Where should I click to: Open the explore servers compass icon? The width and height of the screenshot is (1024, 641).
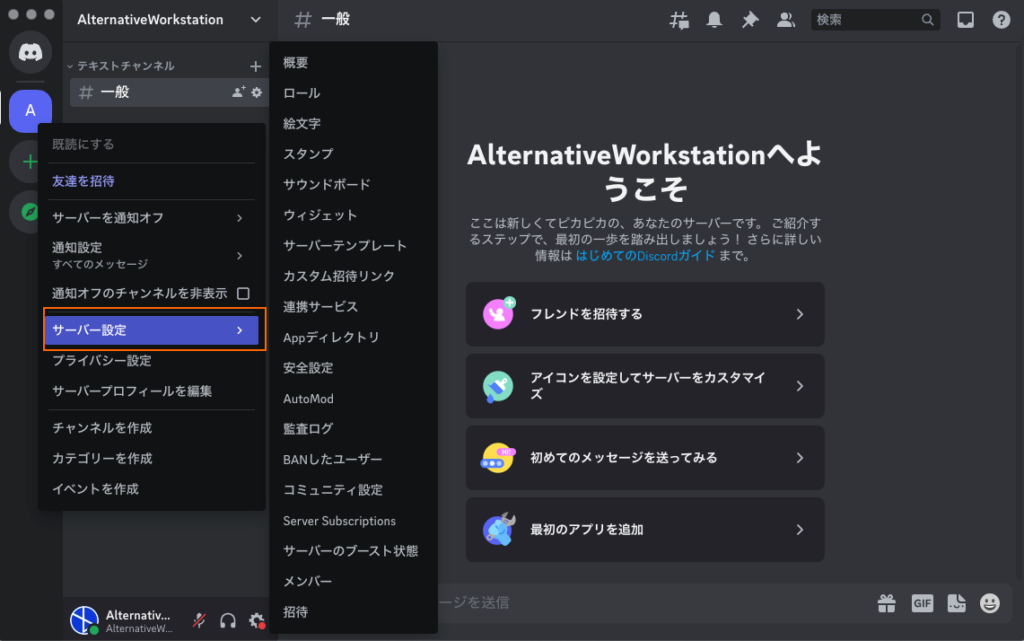(x=30, y=212)
